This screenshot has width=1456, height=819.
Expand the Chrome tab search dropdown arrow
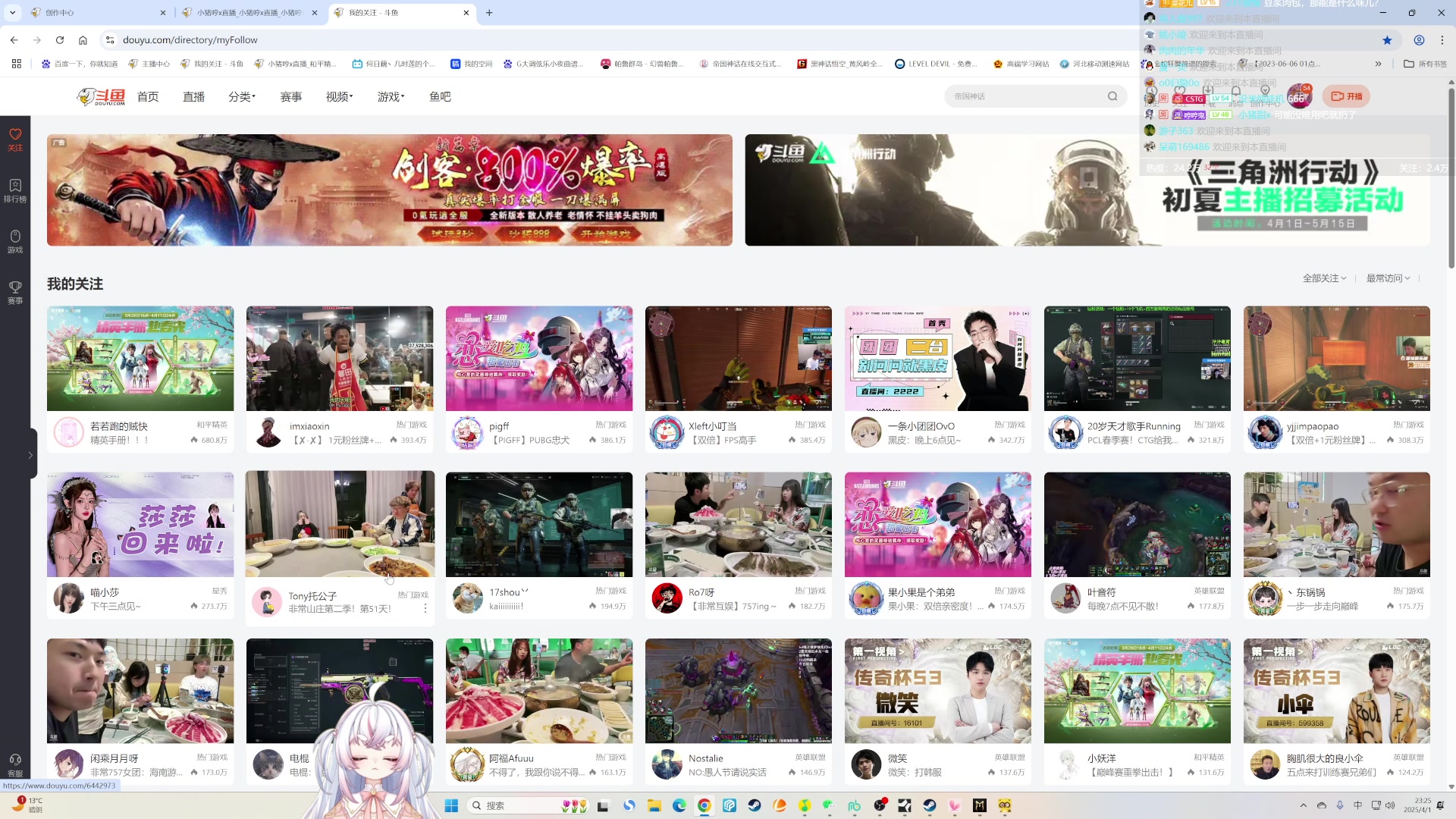point(12,13)
